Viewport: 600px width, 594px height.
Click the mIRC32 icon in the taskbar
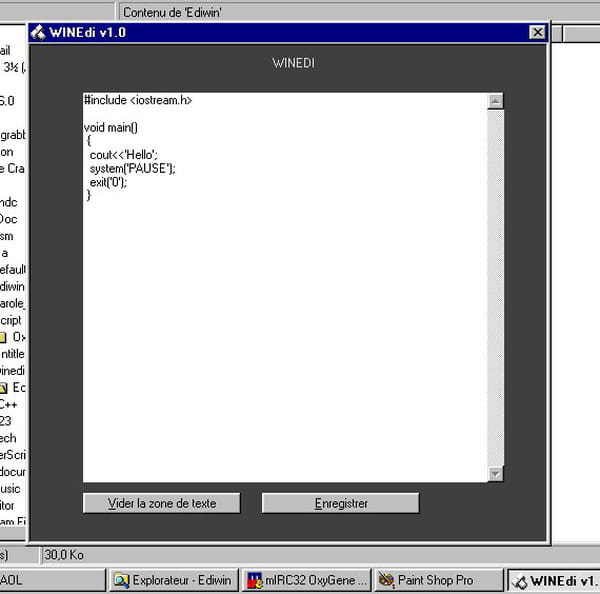(254, 581)
